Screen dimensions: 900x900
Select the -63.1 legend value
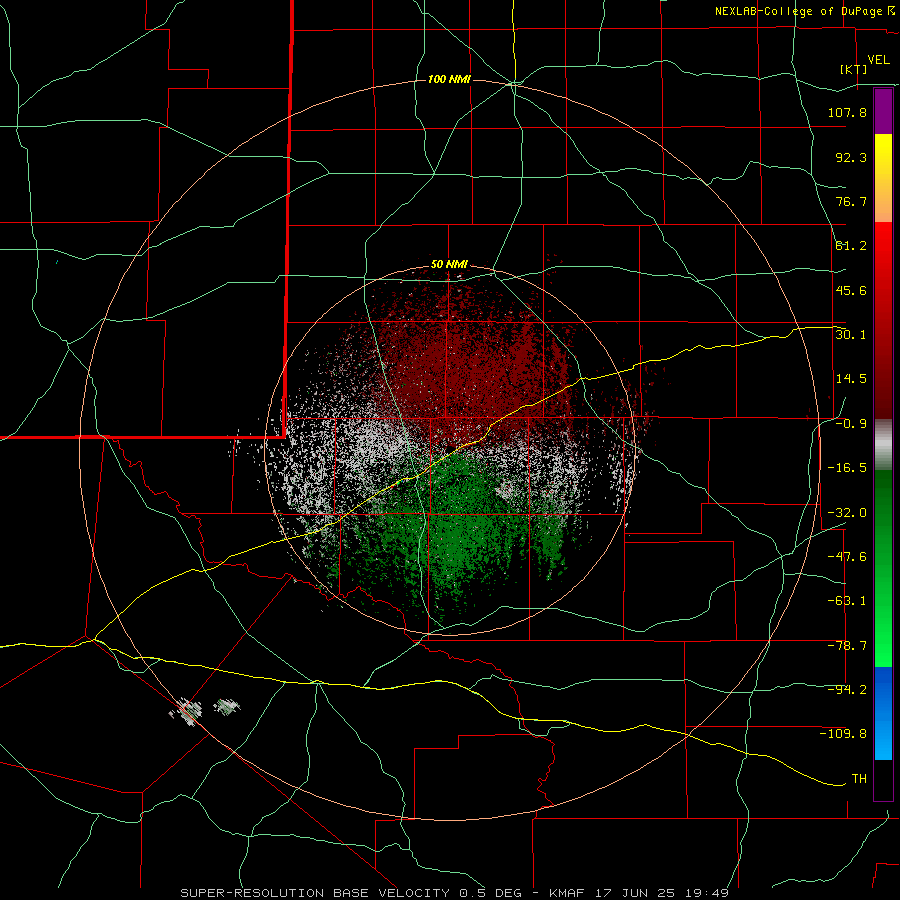[x=847, y=601]
